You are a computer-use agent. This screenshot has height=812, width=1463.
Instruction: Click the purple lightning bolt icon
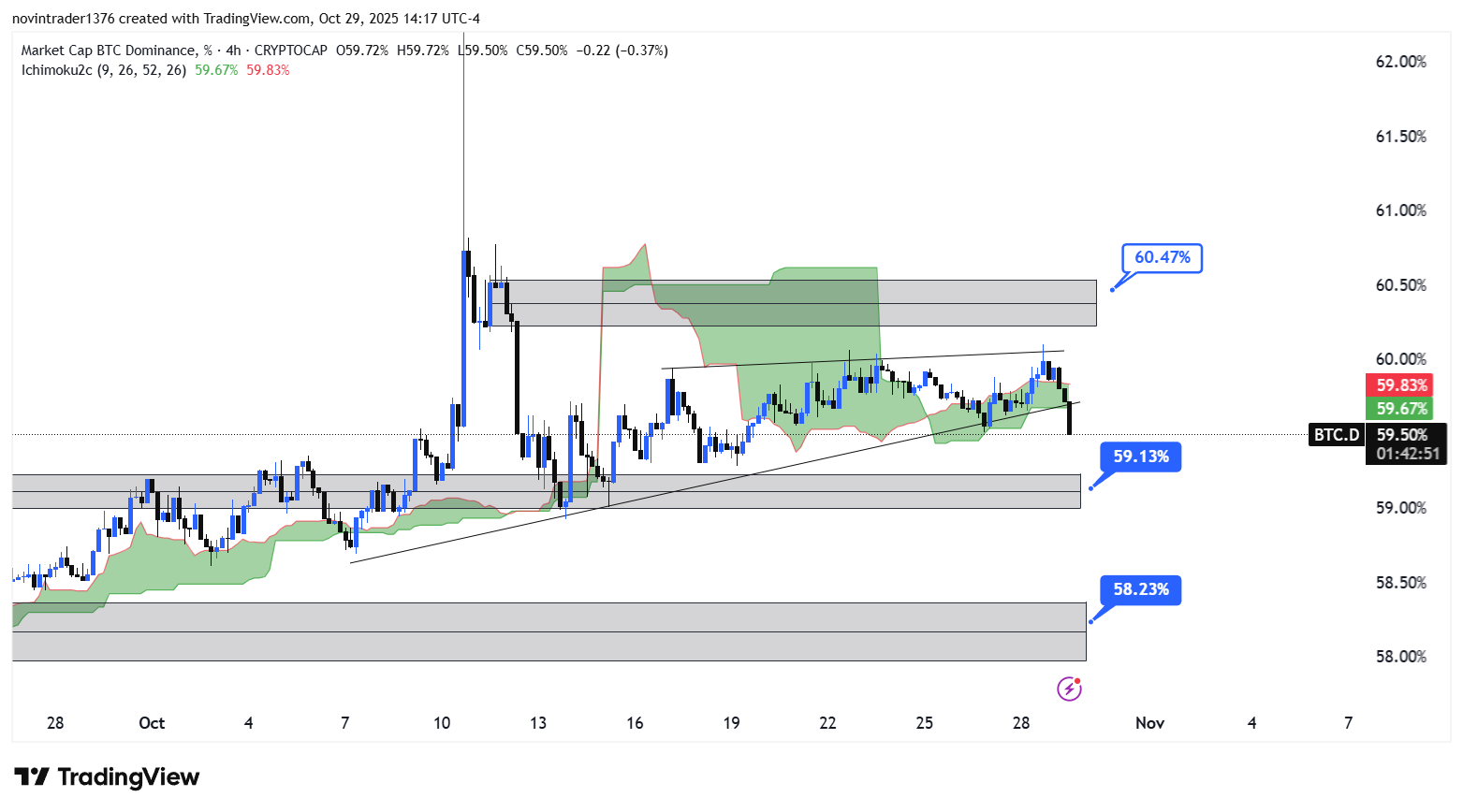coord(1069,689)
